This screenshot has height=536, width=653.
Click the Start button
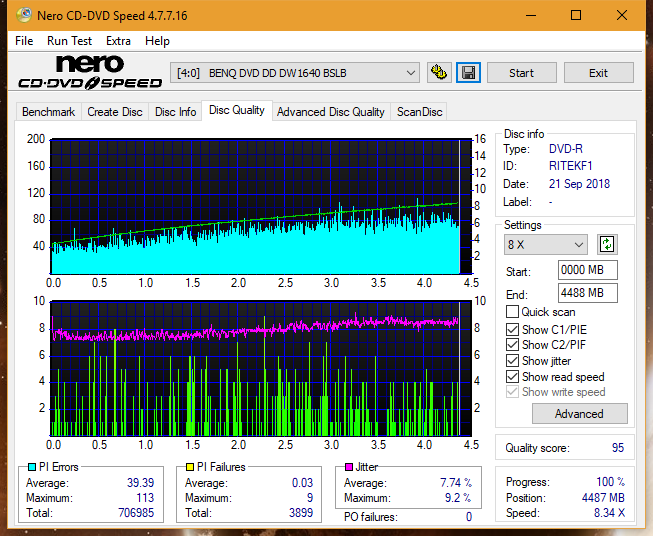521,73
